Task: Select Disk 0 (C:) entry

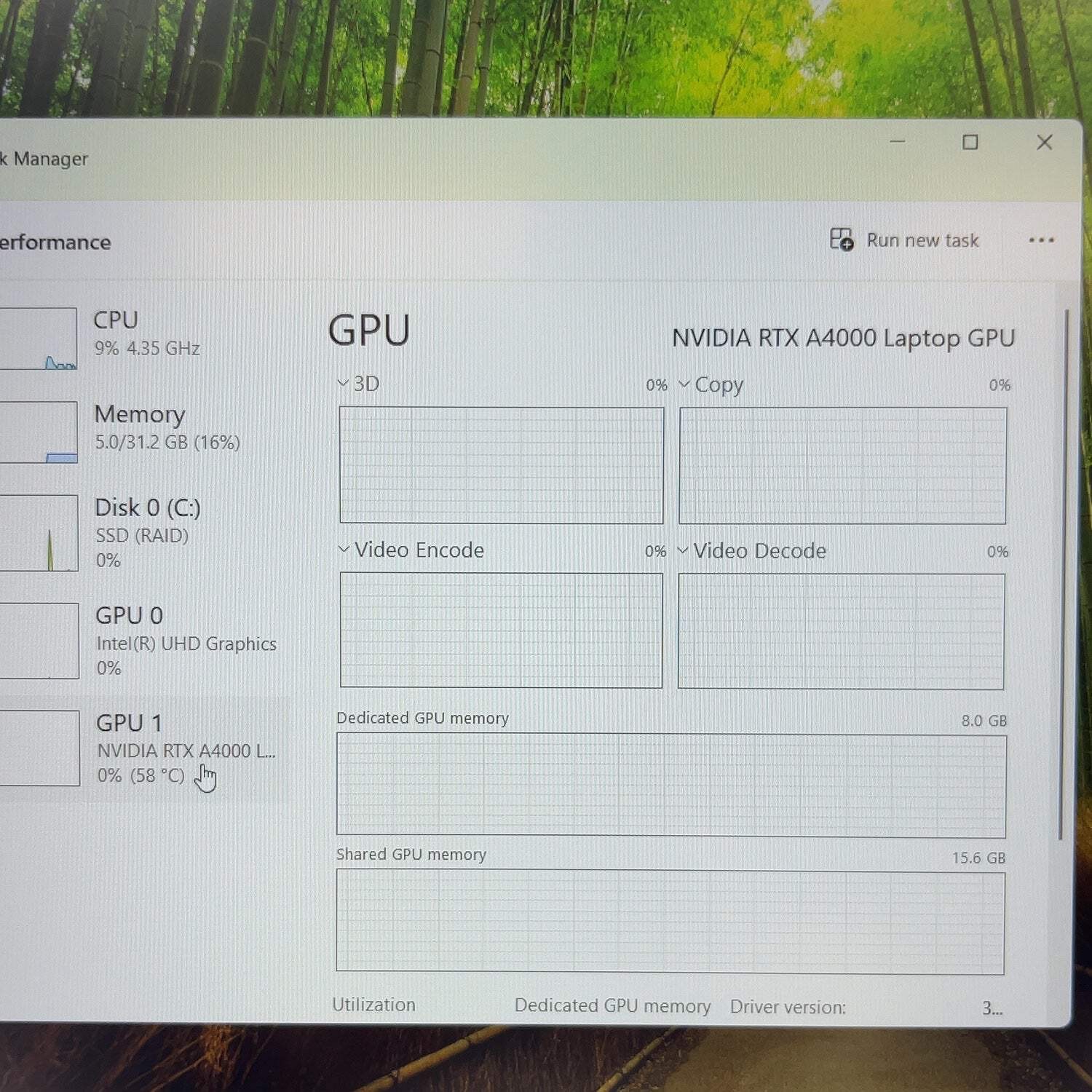Action: (x=144, y=533)
